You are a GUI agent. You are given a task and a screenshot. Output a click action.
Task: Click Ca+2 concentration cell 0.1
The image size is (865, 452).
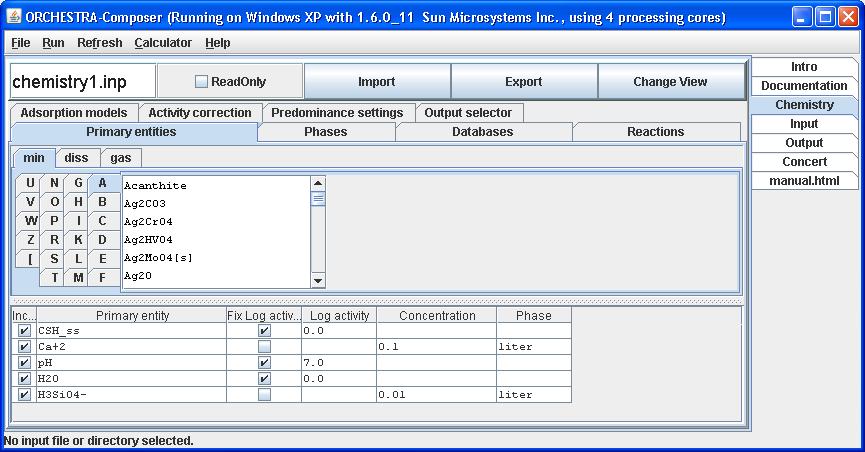tap(437, 347)
